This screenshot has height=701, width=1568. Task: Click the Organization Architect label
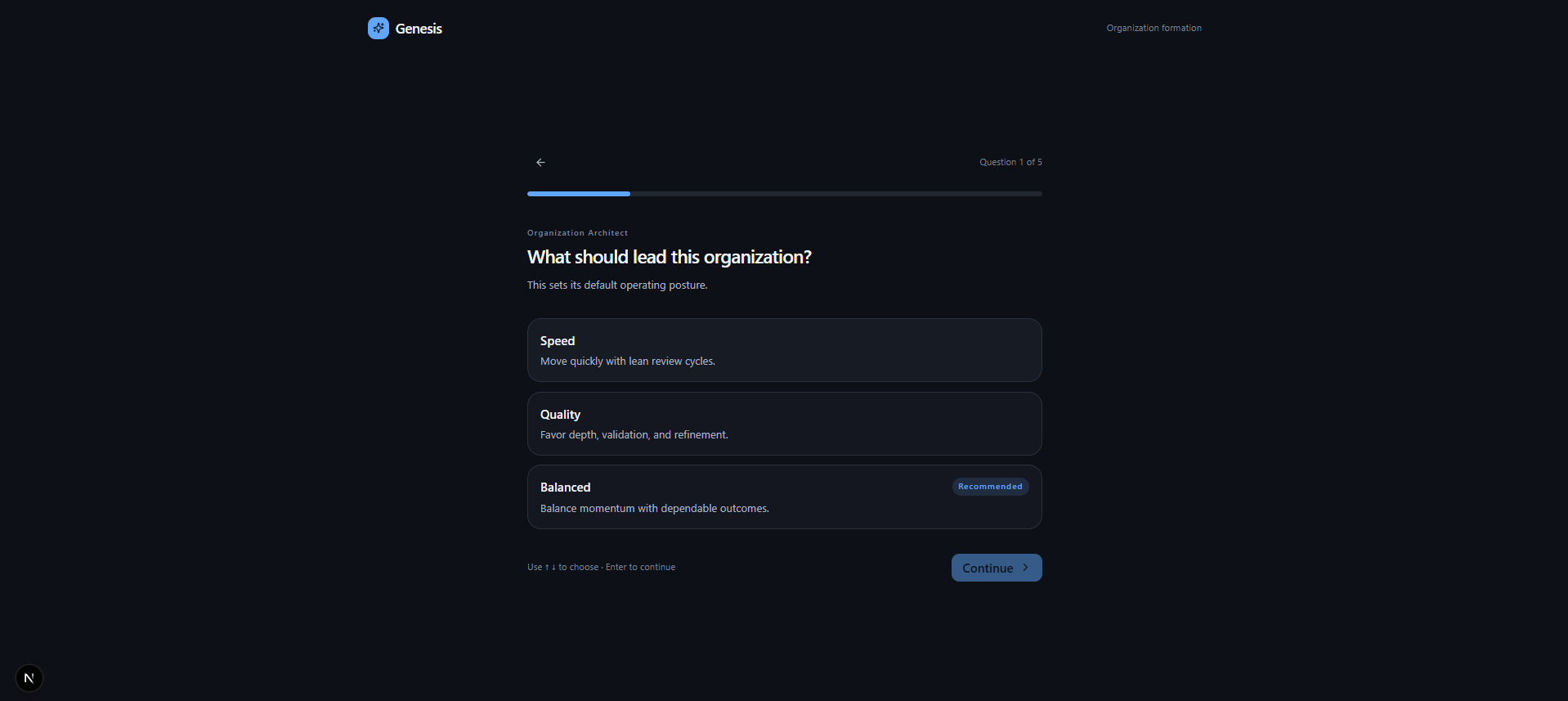(577, 233)
